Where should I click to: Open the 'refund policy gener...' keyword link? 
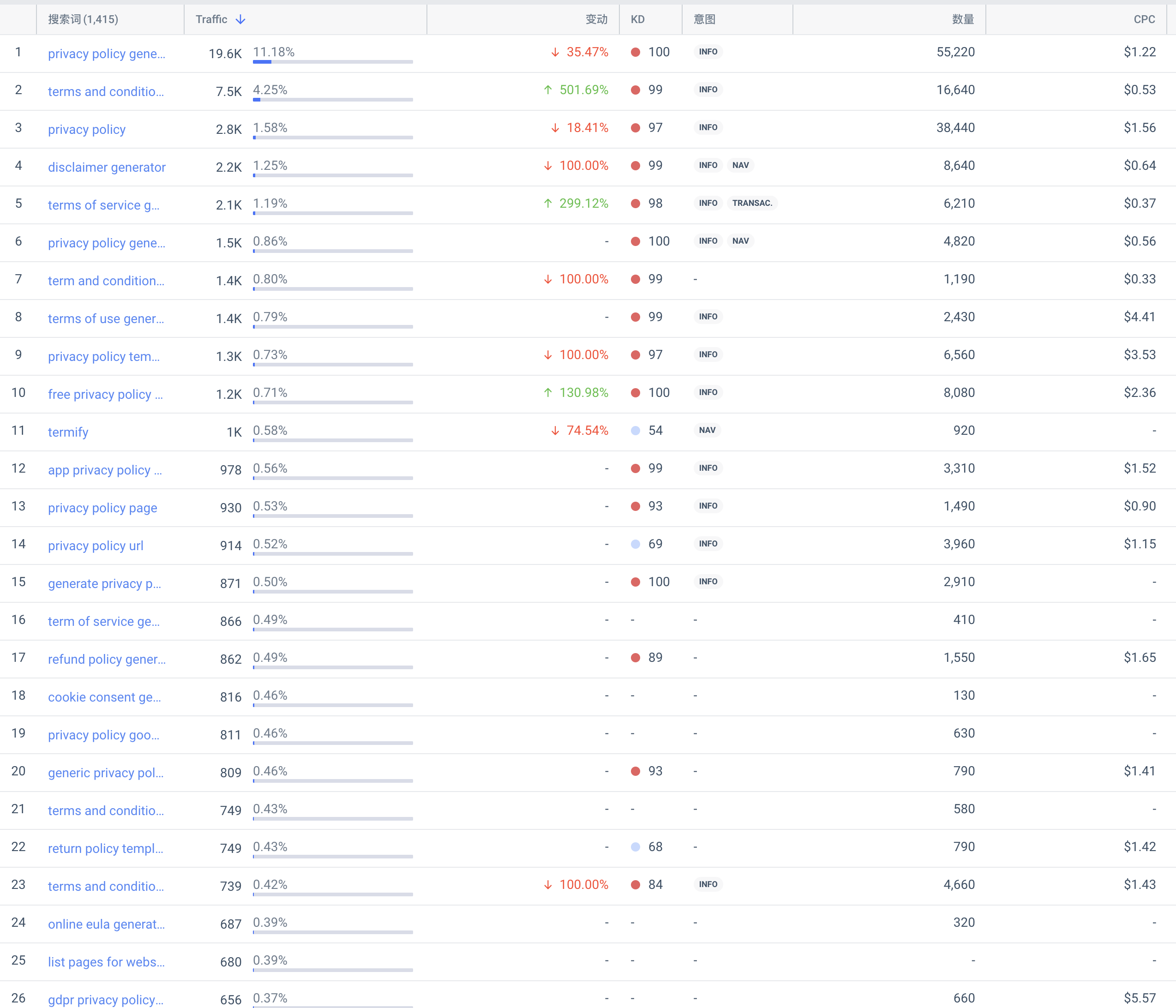pos(107,660)
